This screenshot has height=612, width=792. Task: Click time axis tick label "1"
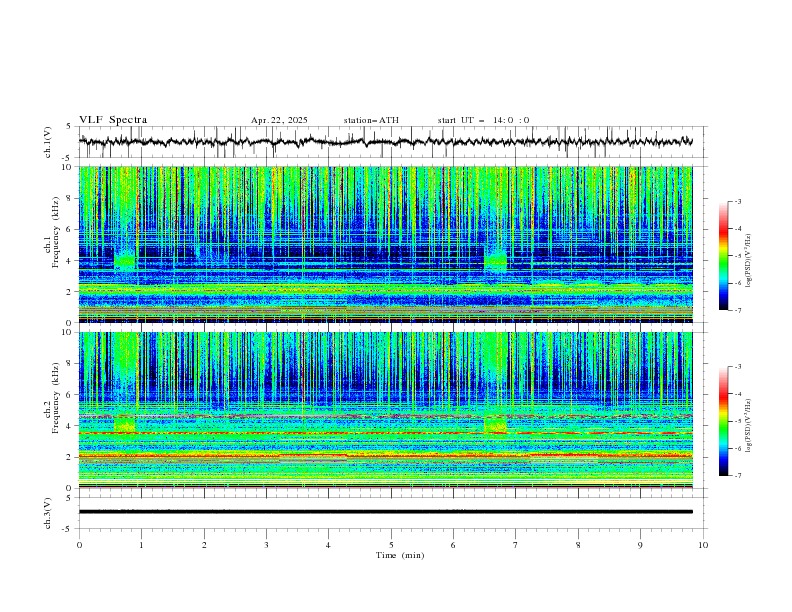tap(141, 545)
